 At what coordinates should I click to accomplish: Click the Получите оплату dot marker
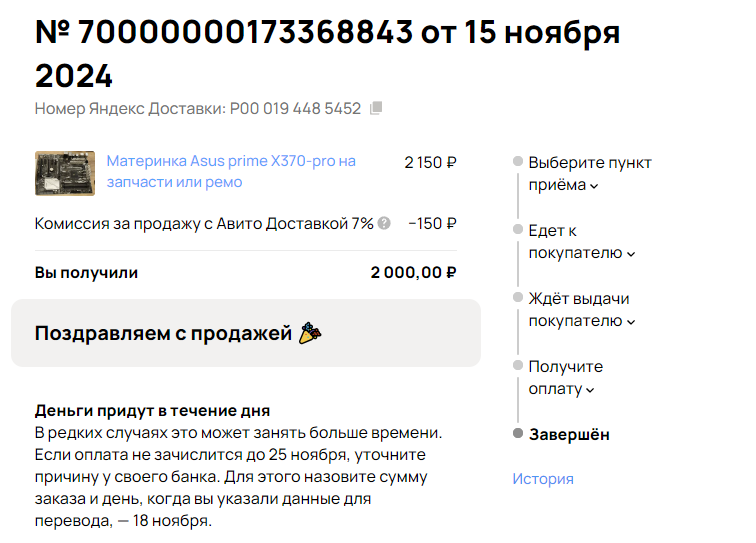[x=518, y=365]
